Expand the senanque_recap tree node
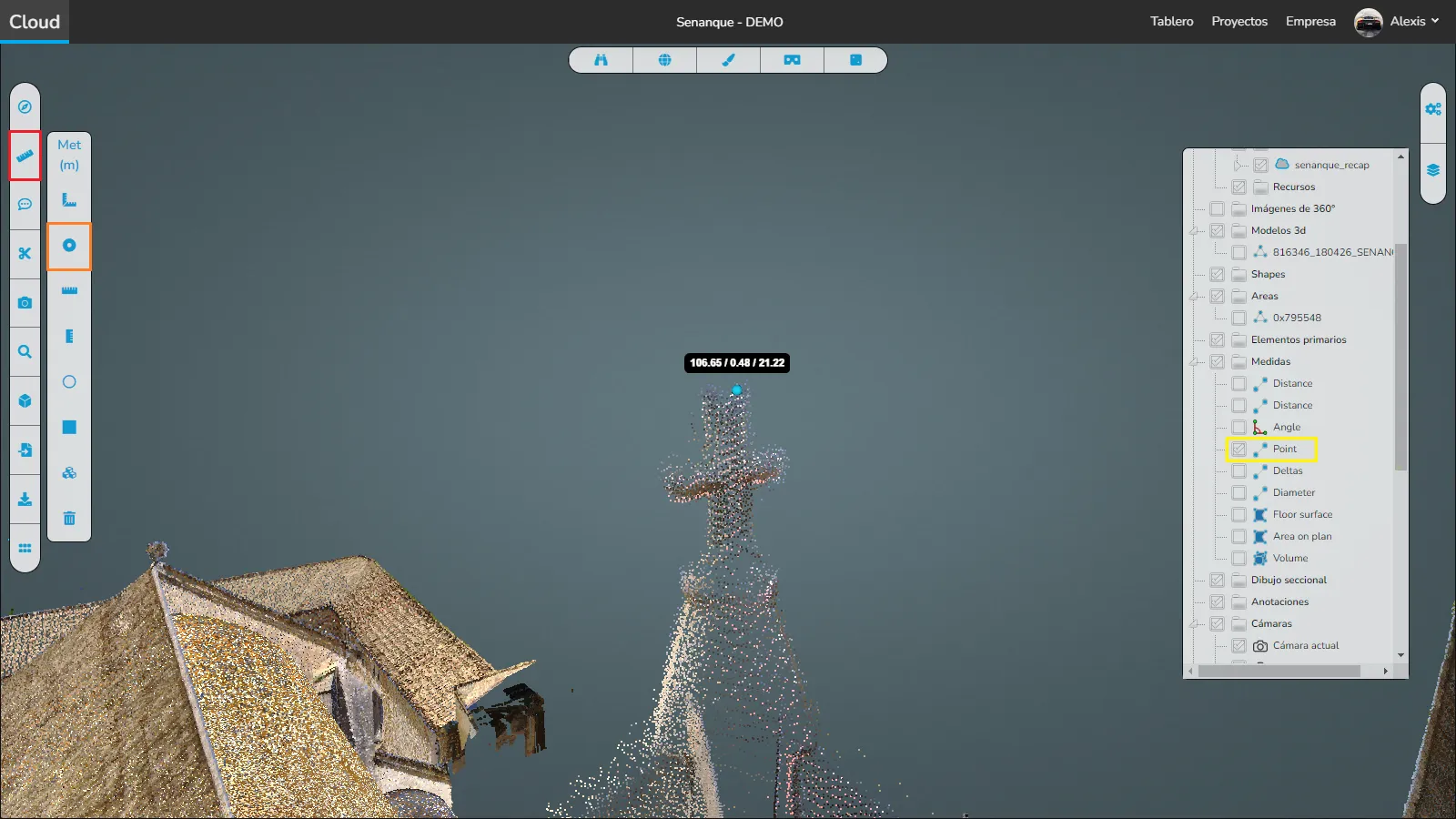The image size is (1456, 819). (1239, 165)
